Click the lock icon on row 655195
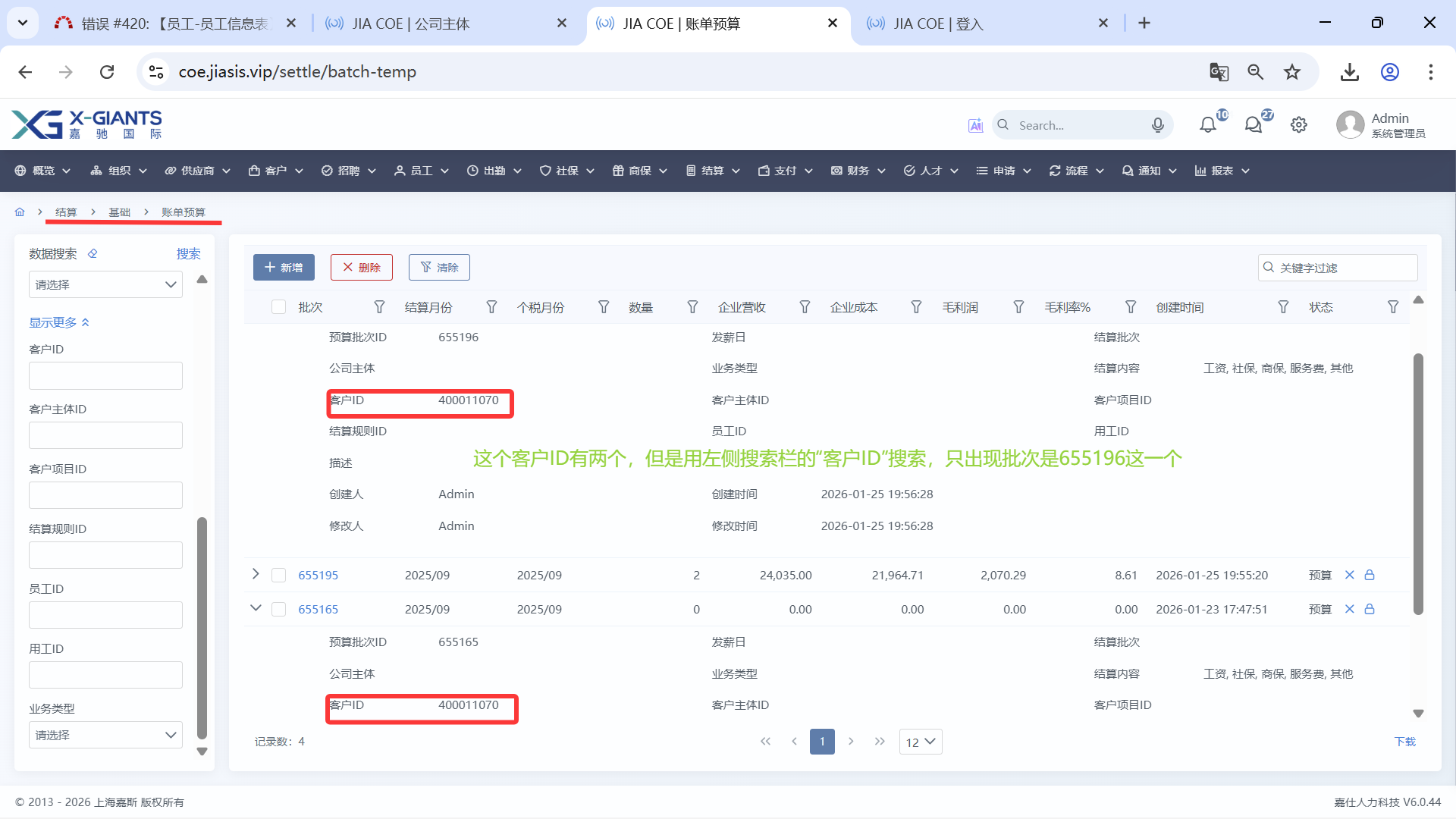Screen dimensions: 1456x819 1370,575
